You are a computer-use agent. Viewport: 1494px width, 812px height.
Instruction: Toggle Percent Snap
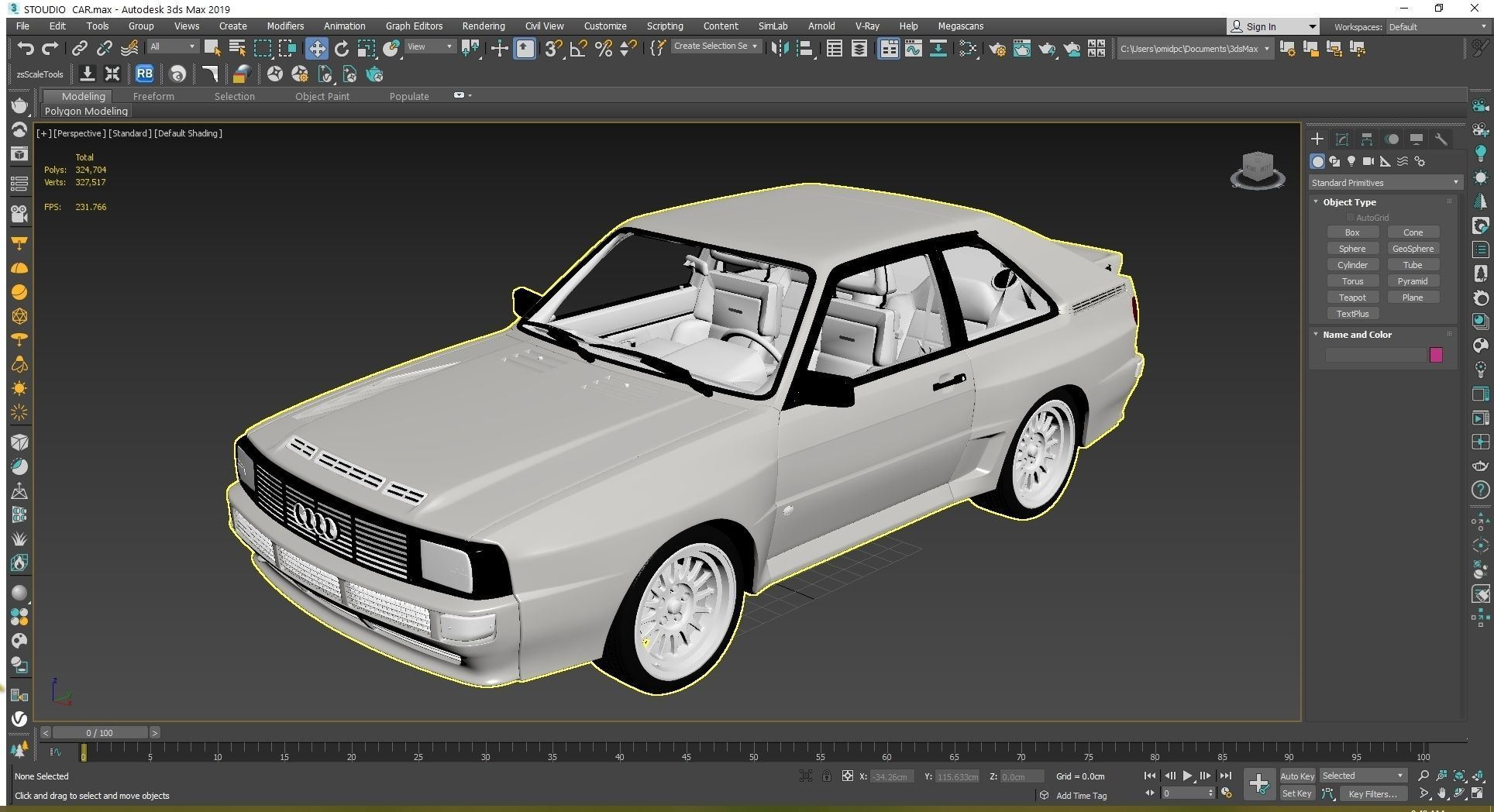[x=604, y=49]
